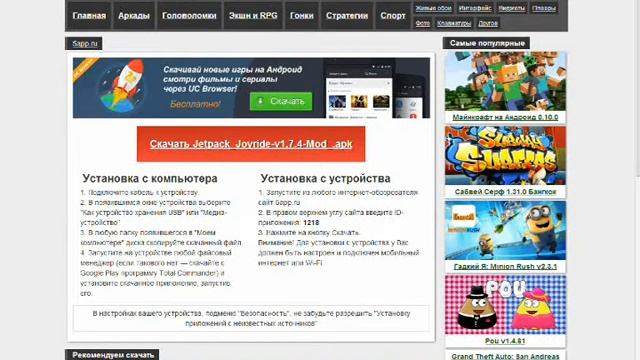Viewport: 640px width, 360px height.
Task: Click the Бесплатно! text in banner
Action: coord(195,104)
